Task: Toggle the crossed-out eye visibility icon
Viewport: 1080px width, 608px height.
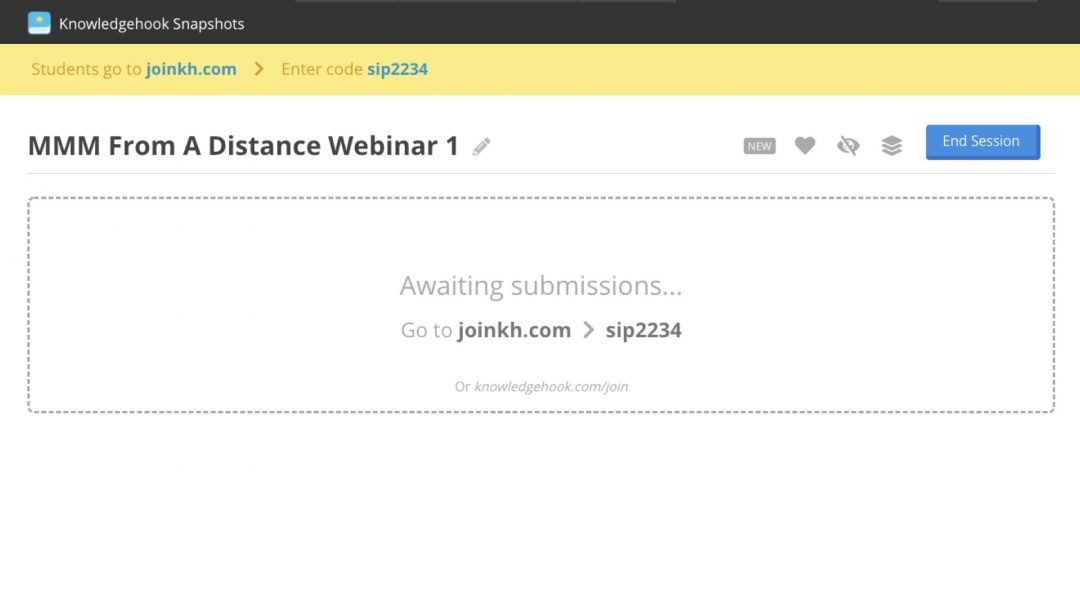Action: (848, 146)
